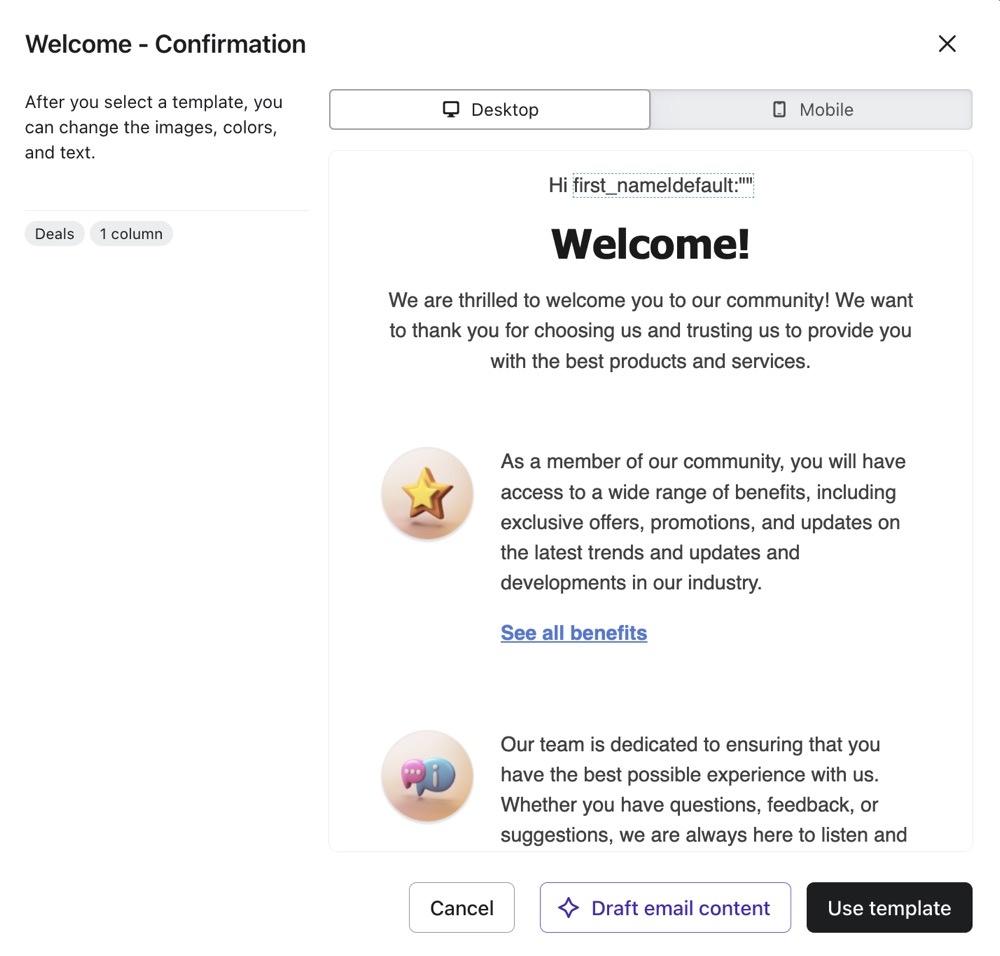Click the Deals tag
The image size is (1000, 956).
pyautogui.click(x=54, y=234)
